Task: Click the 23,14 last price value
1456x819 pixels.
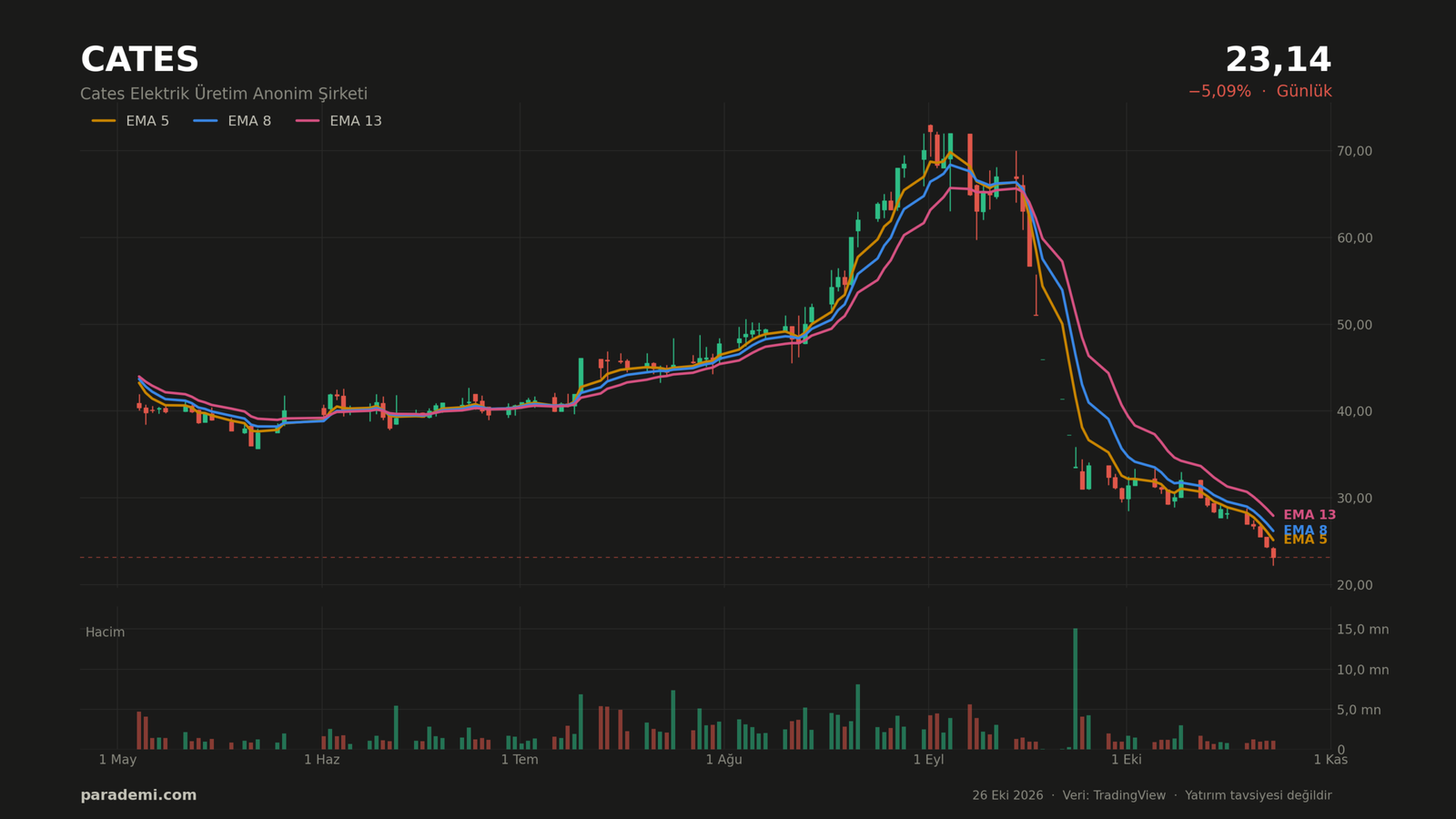Action: [1278, 60]
